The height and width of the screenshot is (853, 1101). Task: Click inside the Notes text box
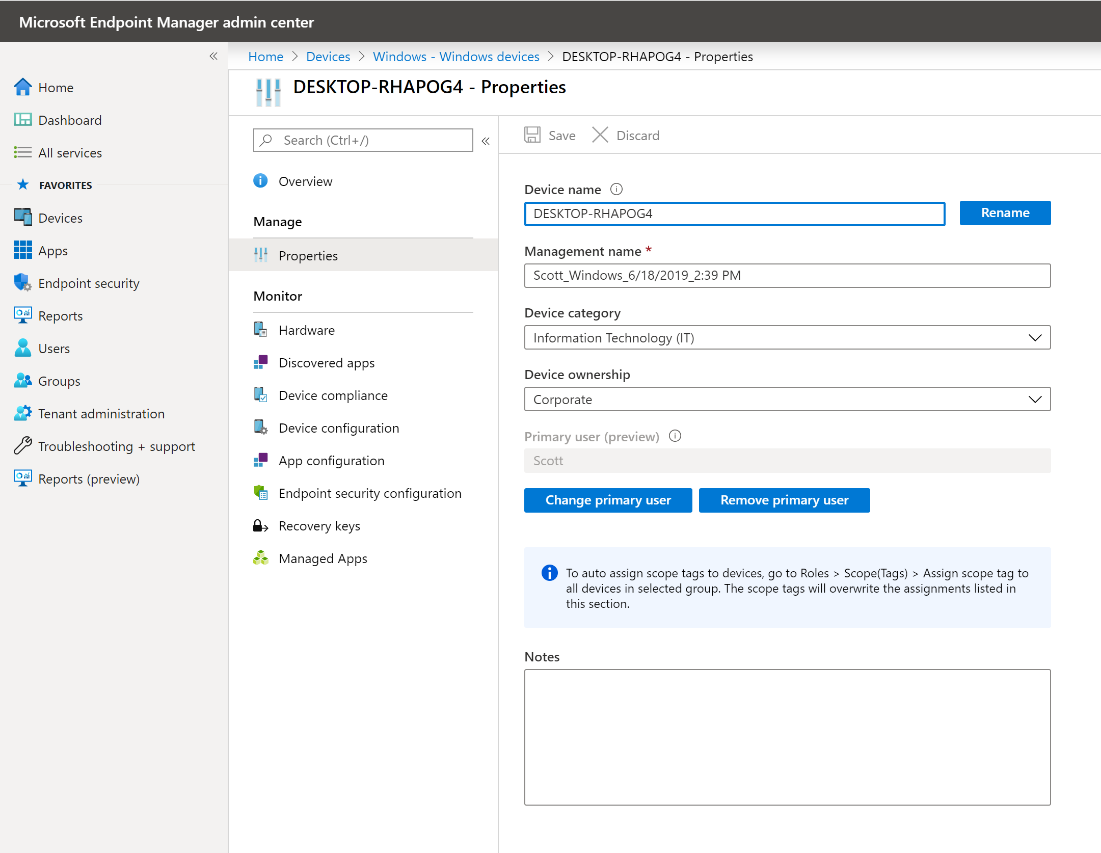[x=787, y=735]
